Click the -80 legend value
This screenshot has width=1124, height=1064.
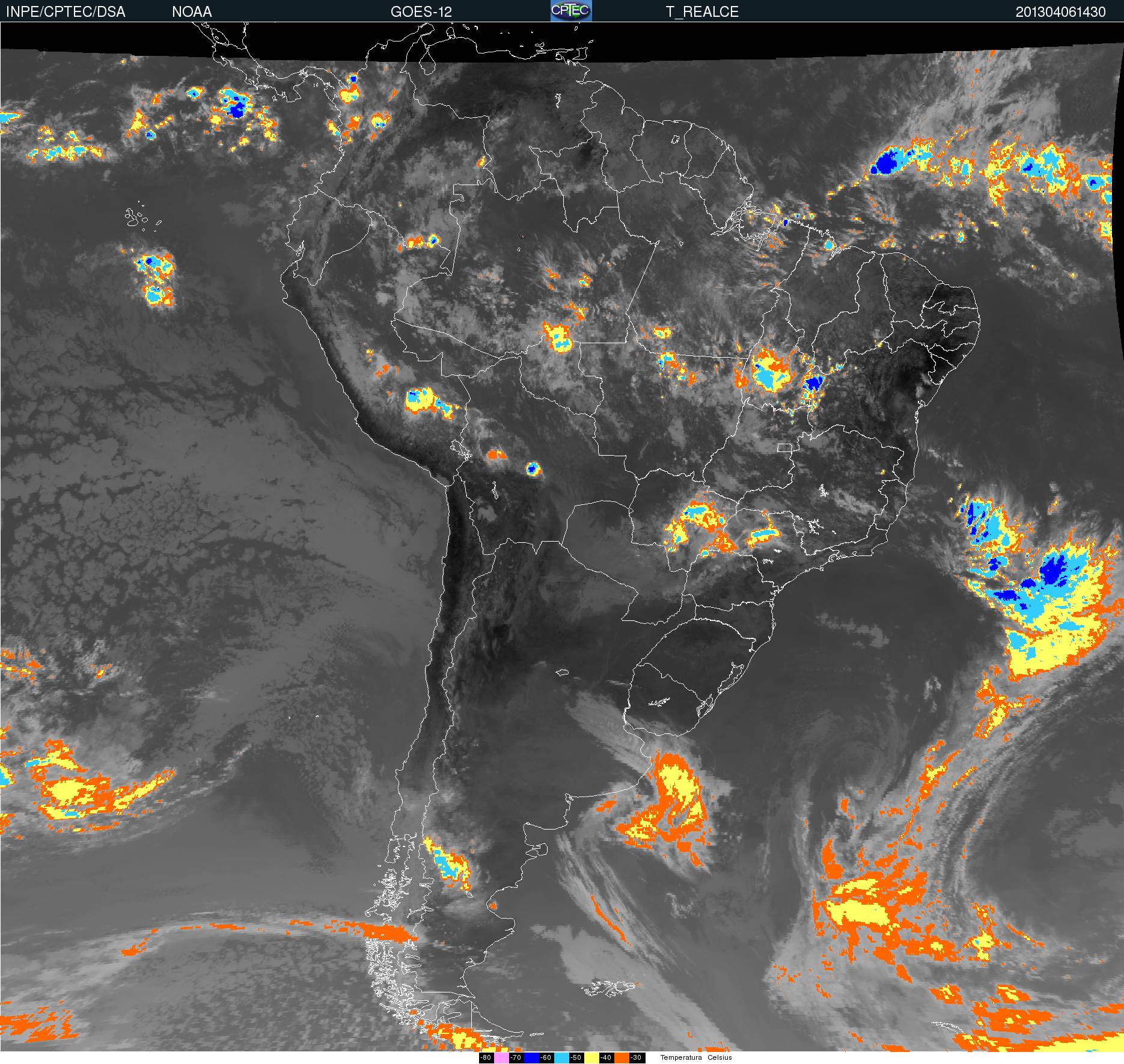coord(486,1058)
